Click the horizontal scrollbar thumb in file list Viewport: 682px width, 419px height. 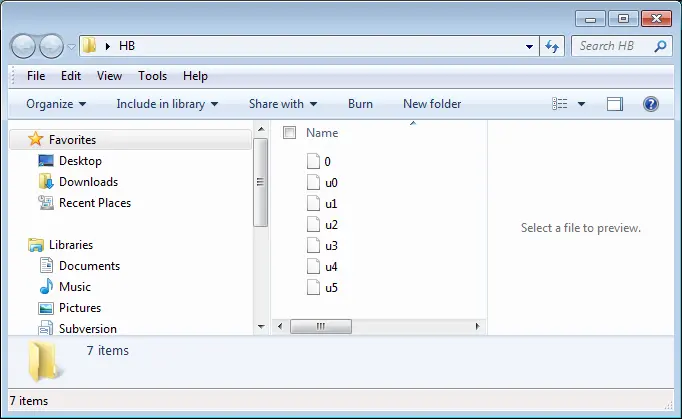point(320,326)
